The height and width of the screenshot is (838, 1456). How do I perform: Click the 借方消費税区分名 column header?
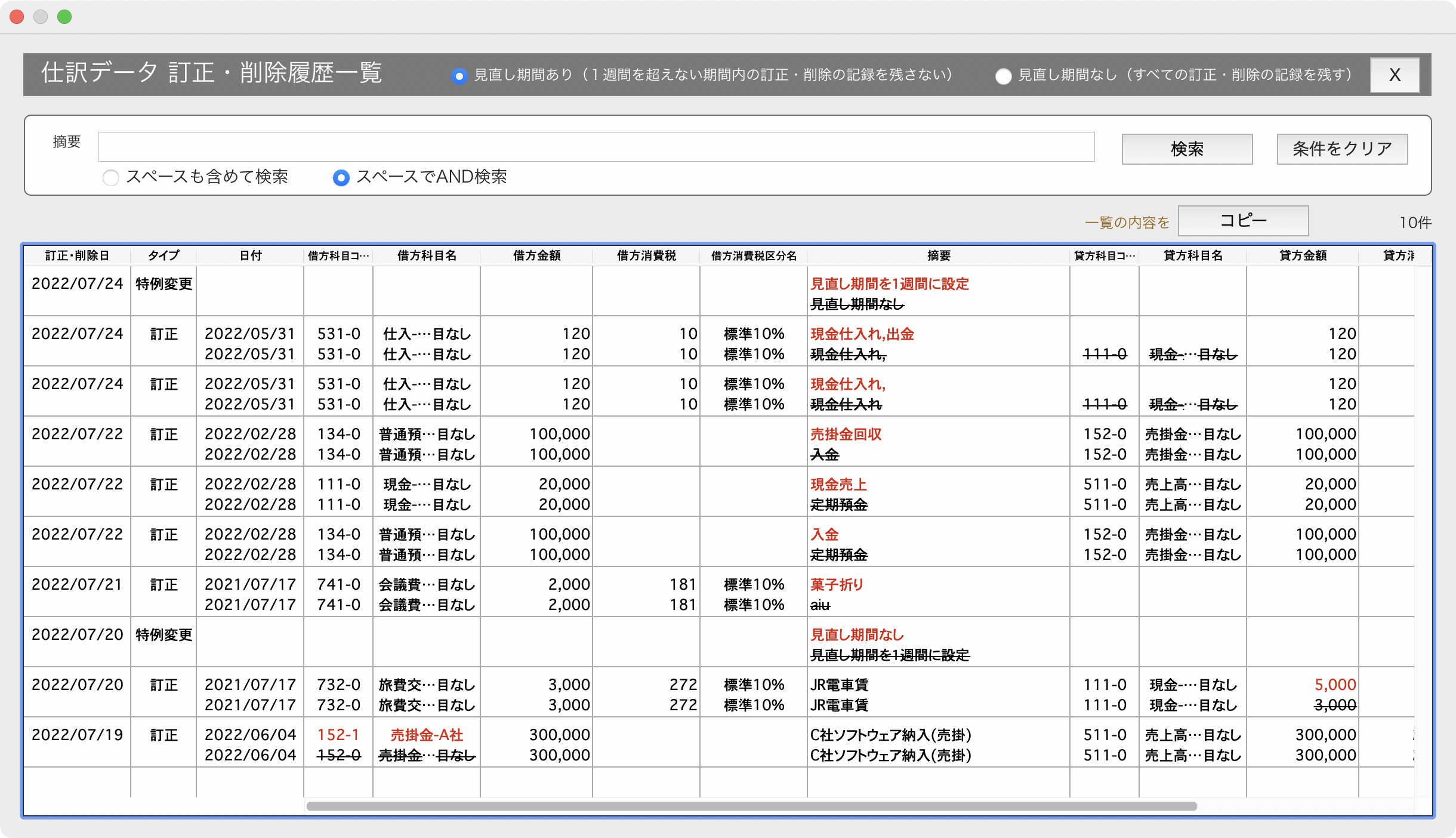point(754,255)
